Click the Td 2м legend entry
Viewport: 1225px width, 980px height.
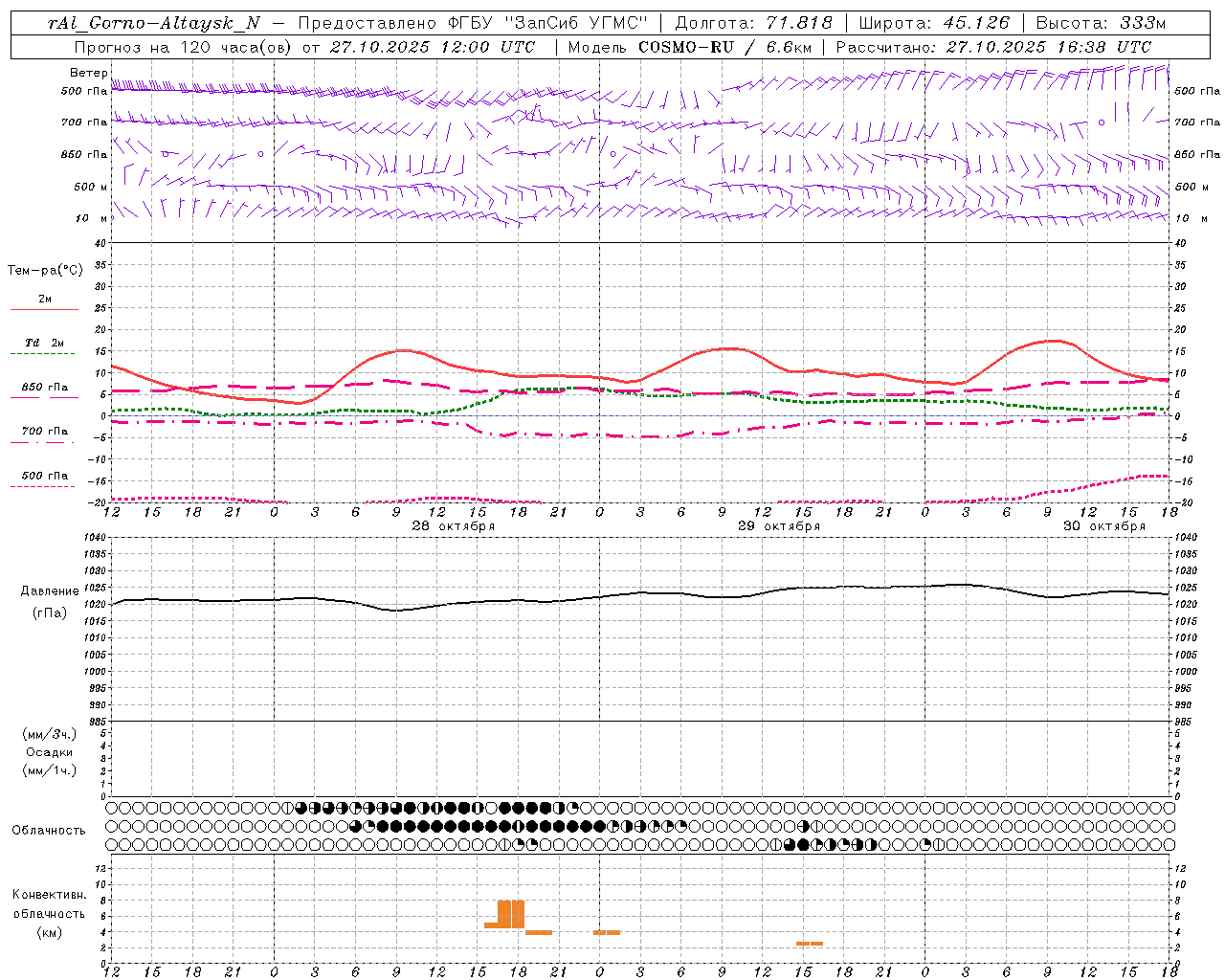coord(45,343)
